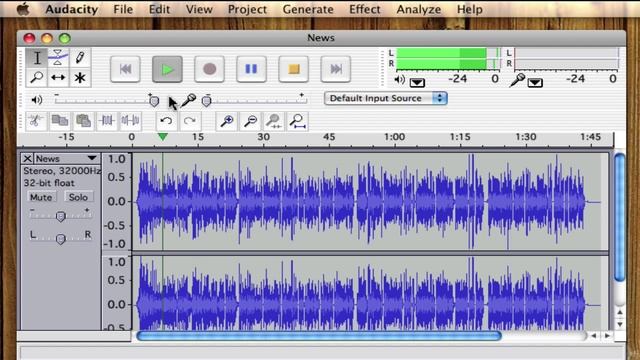Solo the News track

78,197
